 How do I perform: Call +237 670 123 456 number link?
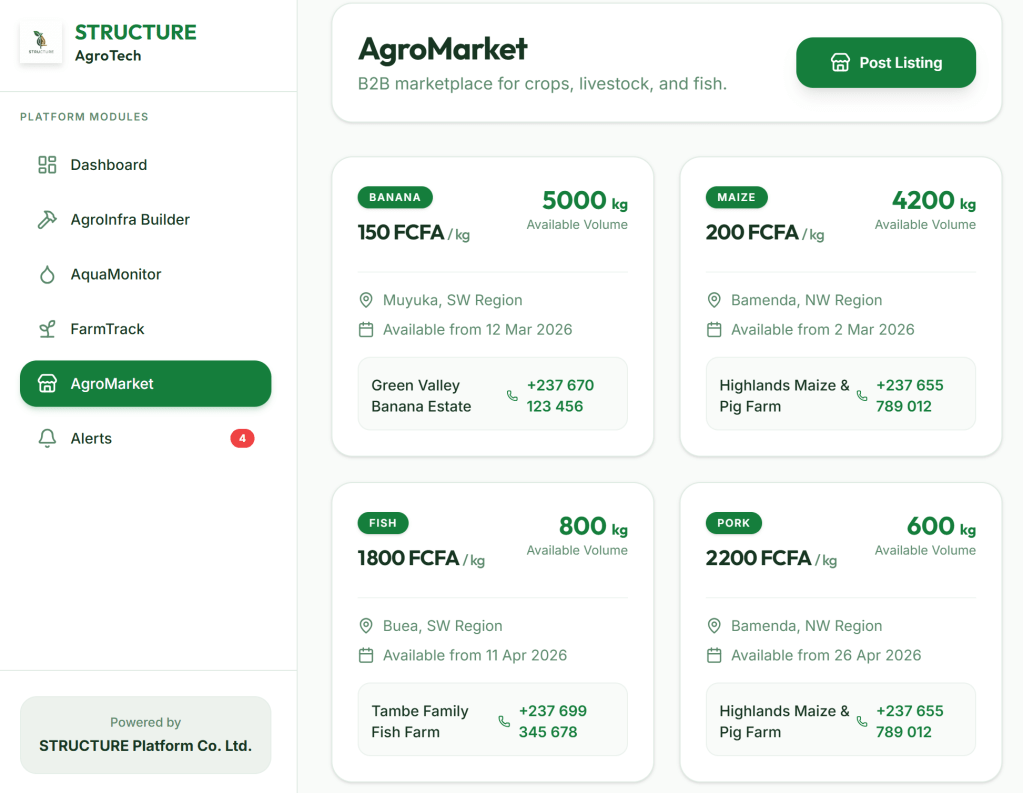point(560,396)
